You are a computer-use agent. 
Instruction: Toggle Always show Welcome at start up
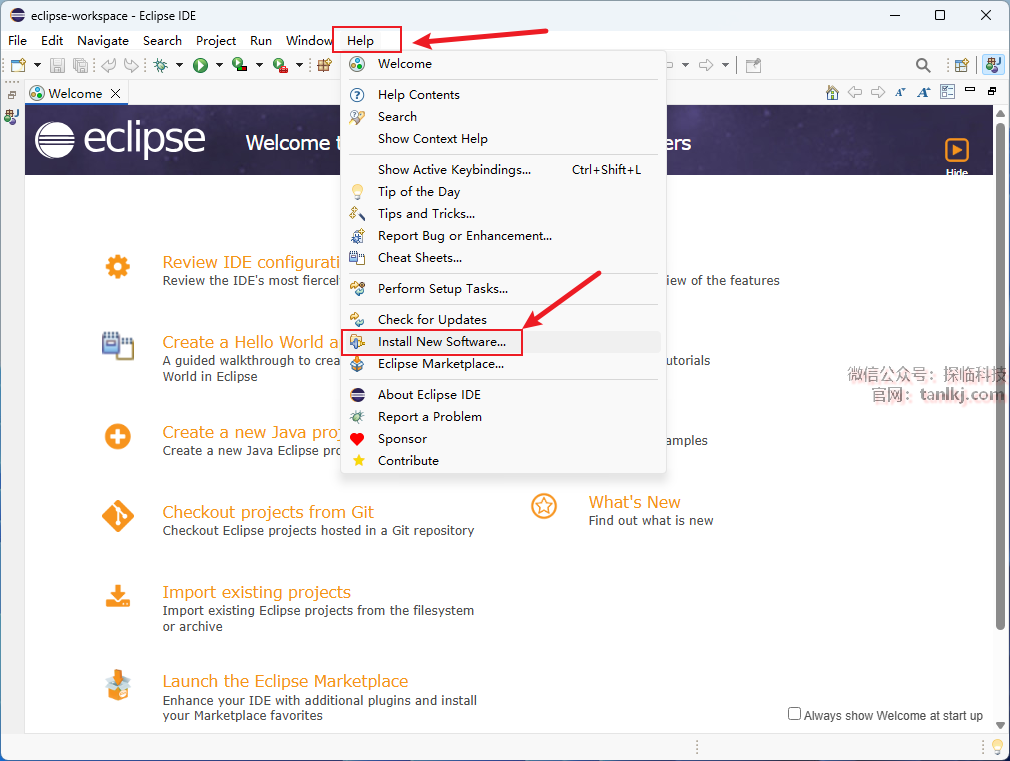(794, 714)
